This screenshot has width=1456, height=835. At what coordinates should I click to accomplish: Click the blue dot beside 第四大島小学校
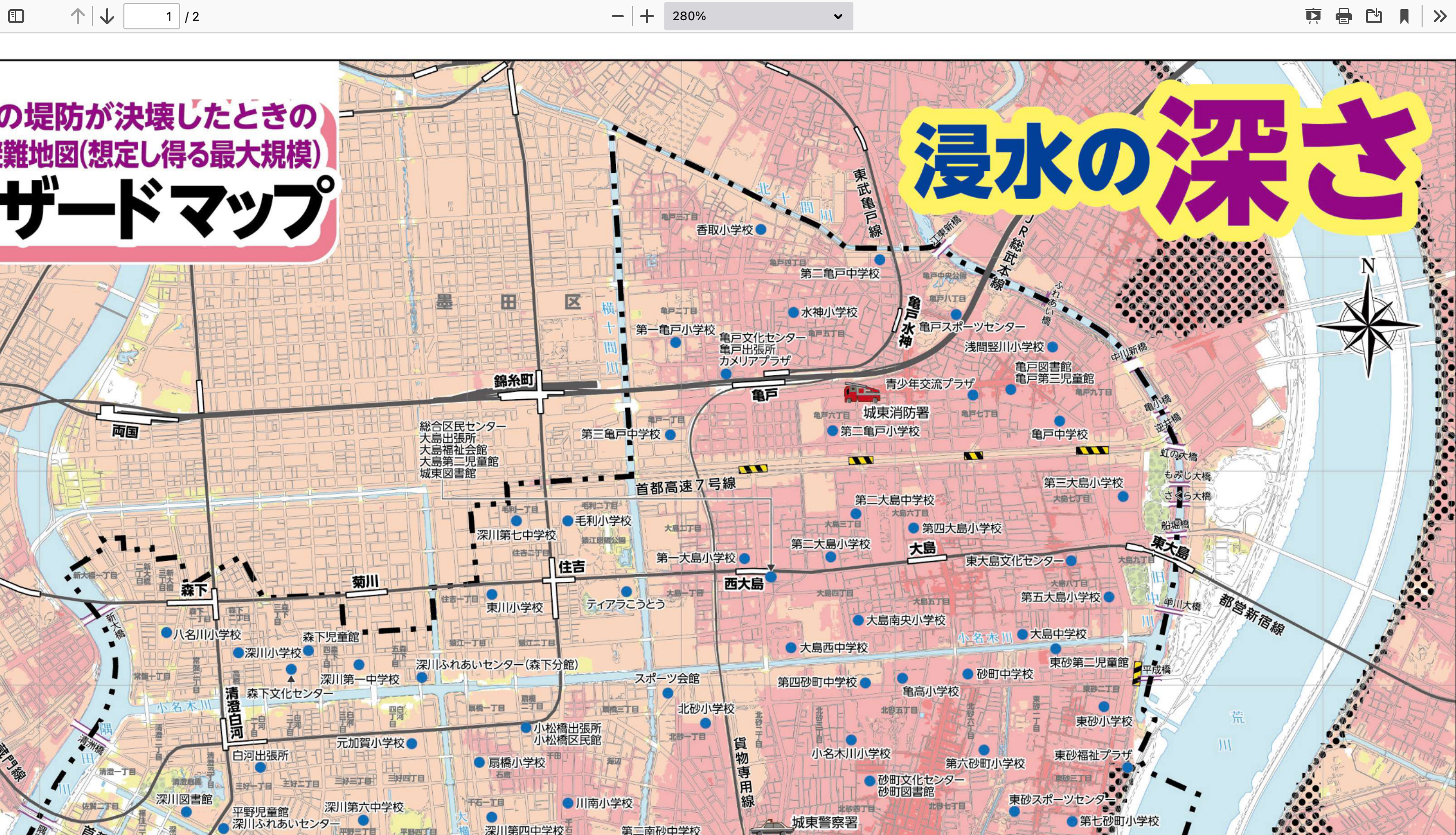point(914,528)
